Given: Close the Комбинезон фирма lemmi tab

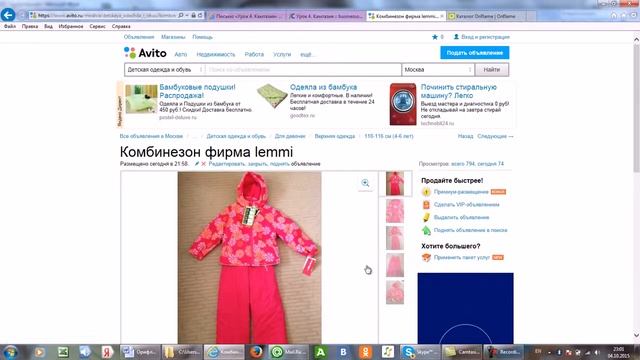Looking at the screenshot, I should click(442, 16).
